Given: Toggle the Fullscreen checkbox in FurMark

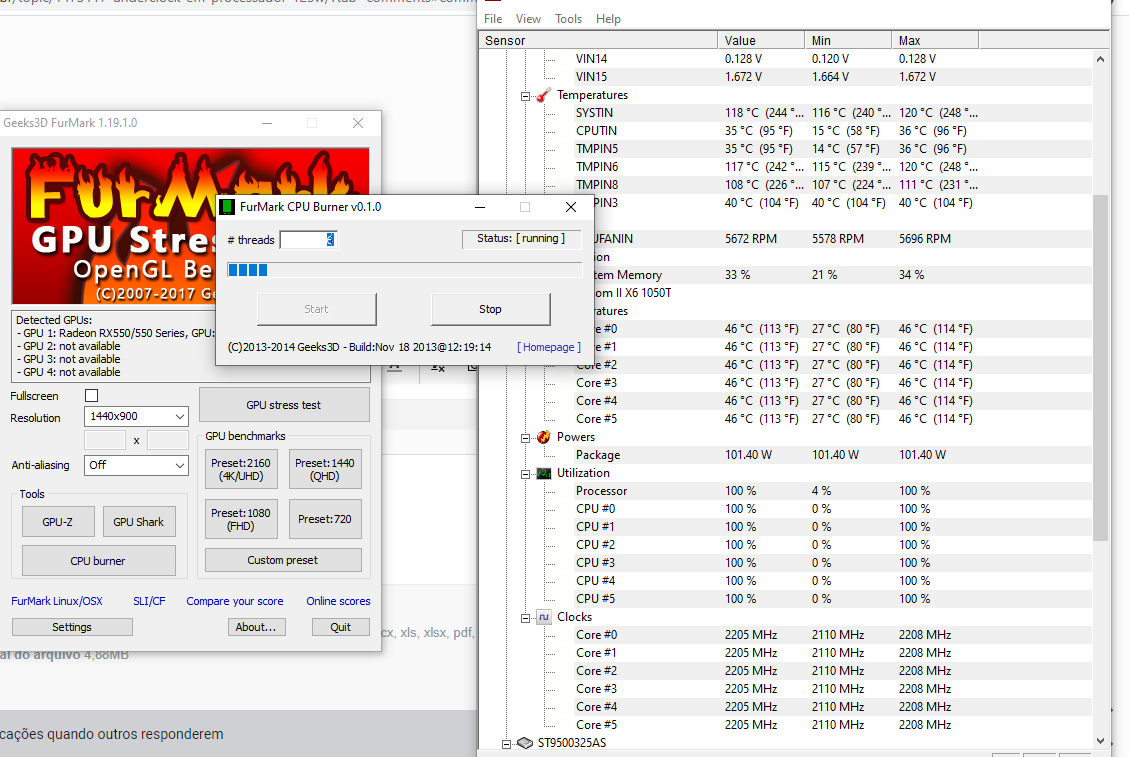Looking at the screenshot, I should [x=91, y=395].
